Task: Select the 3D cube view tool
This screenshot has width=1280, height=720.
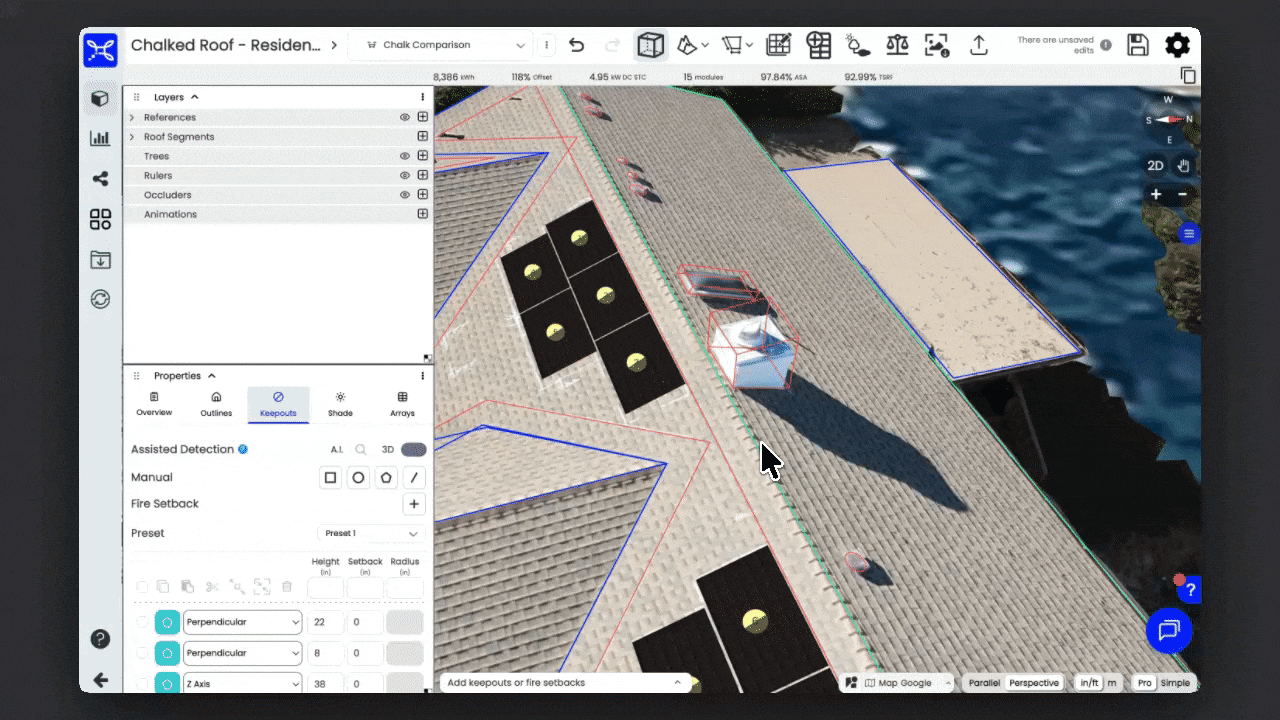Action: (651, 45)
